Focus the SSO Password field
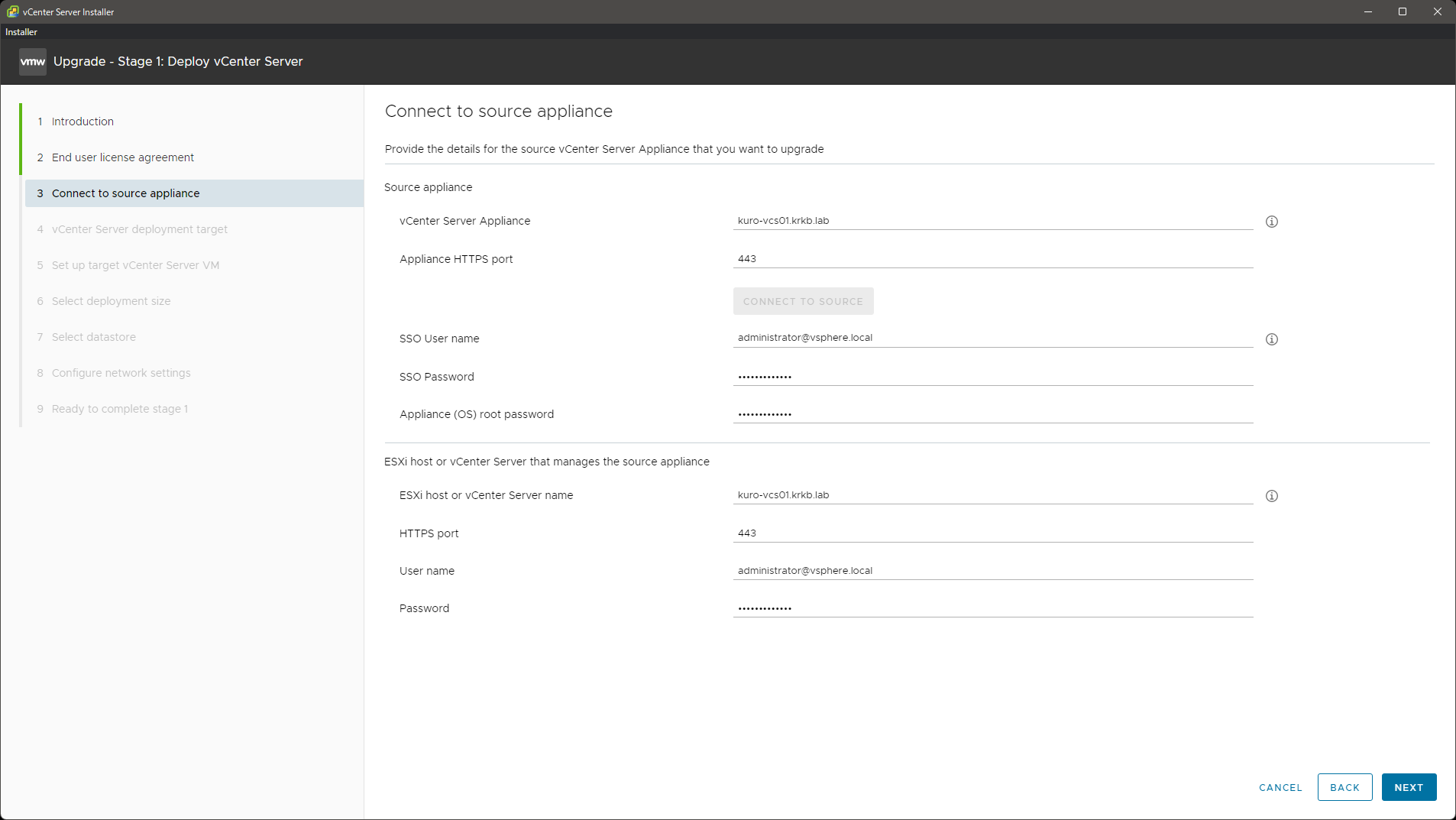Screen dimensions: 1456x820 pos(992,377)
